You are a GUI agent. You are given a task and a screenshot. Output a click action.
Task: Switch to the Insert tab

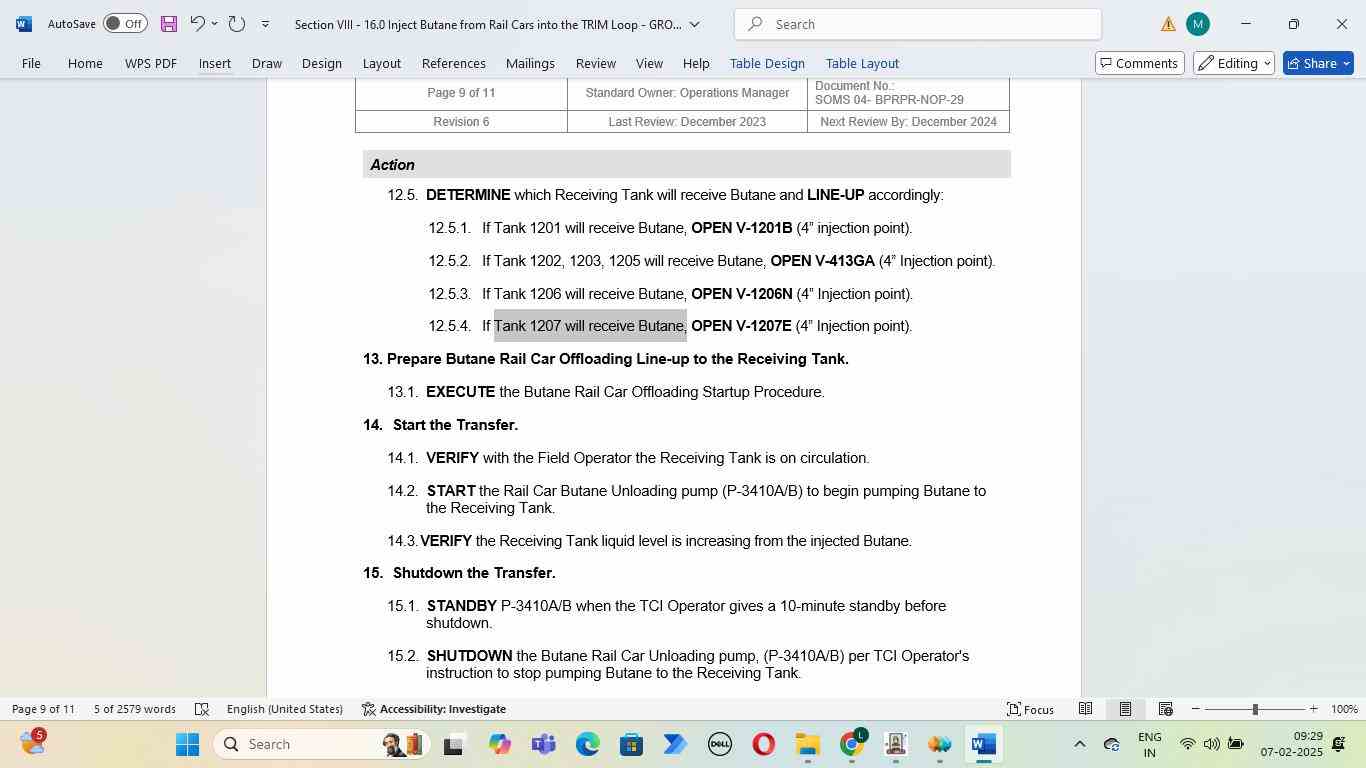[215, 63]
